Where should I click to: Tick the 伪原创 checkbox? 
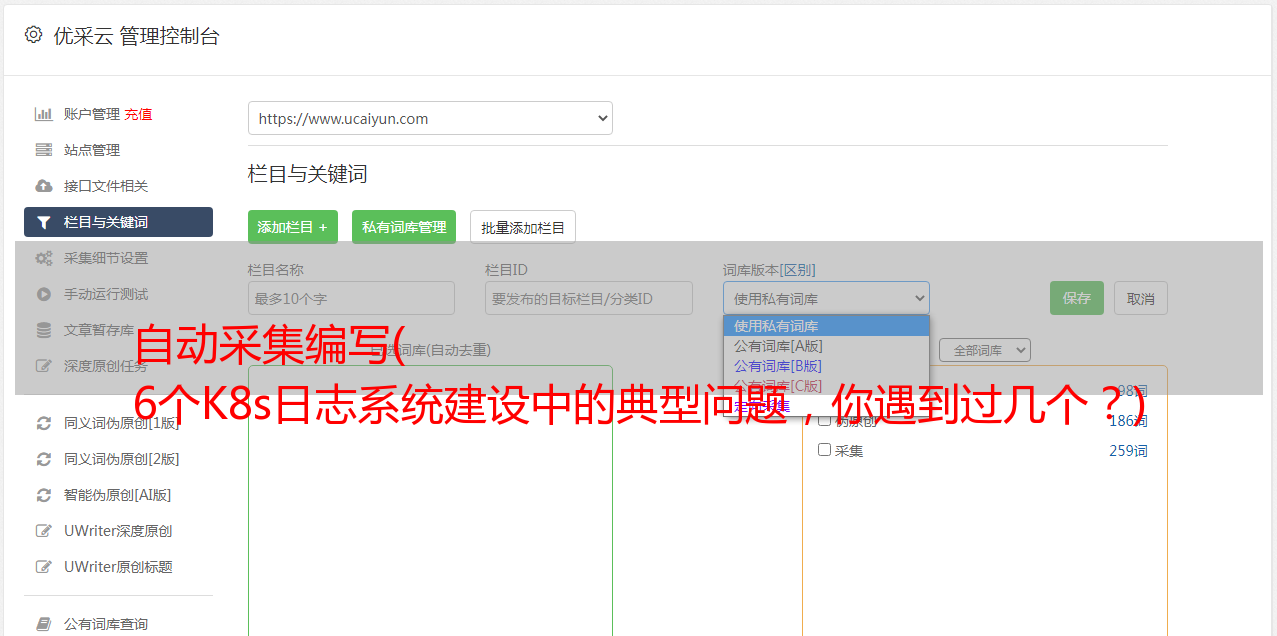[x=825, y=420]
